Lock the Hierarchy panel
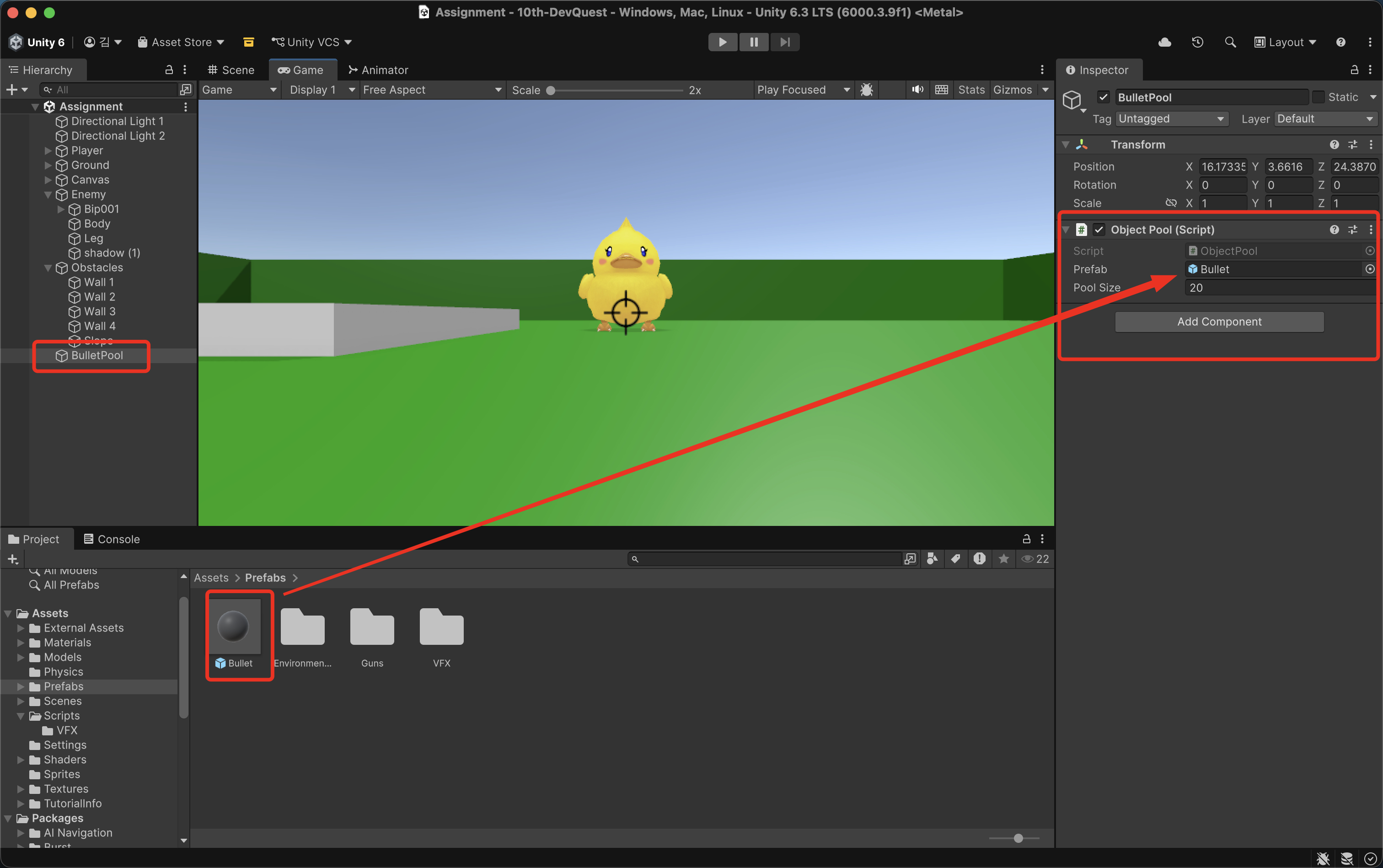This screenshot has width=1383, height=868. [169, 70]
